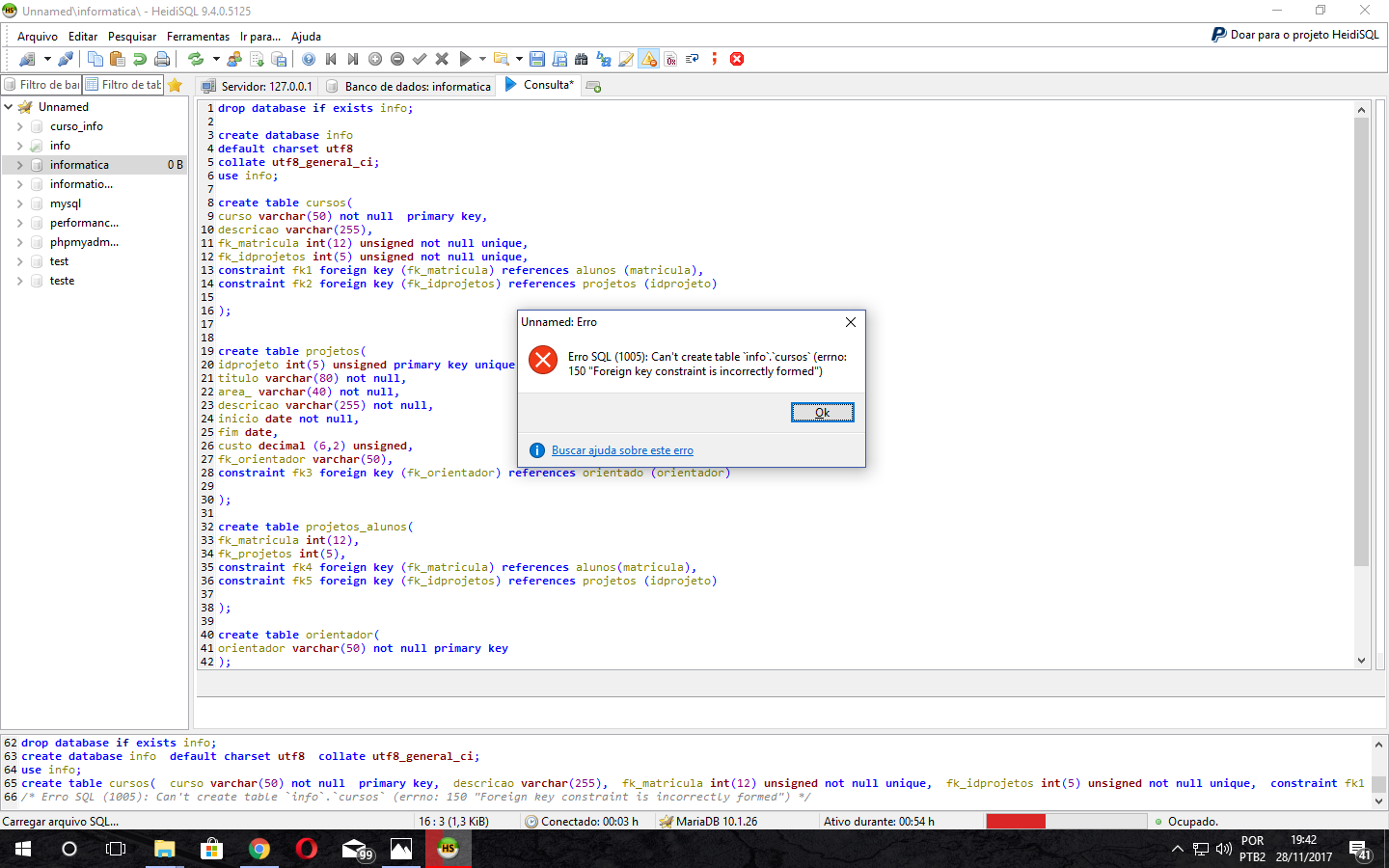Click the wrap long lines icon
Viewport: 1389px width, 868px height.
(693, 59)
